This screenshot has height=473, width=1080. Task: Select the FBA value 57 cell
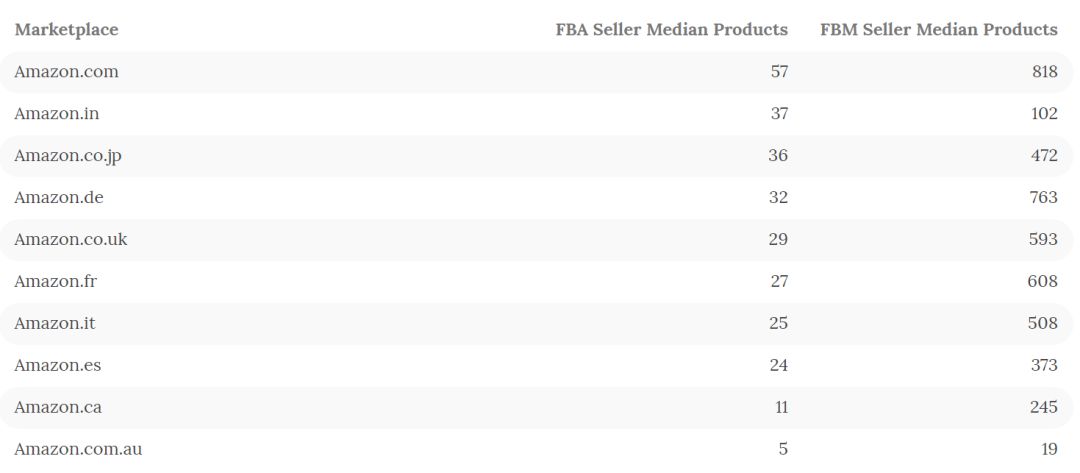click(x=778, y=72)
